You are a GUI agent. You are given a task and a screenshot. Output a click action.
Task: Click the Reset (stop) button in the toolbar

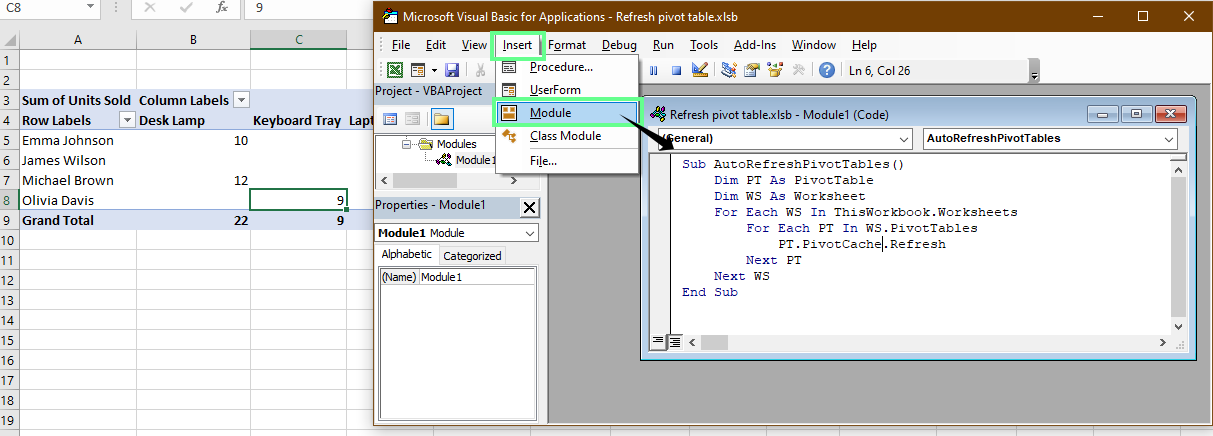click(677, 70)
